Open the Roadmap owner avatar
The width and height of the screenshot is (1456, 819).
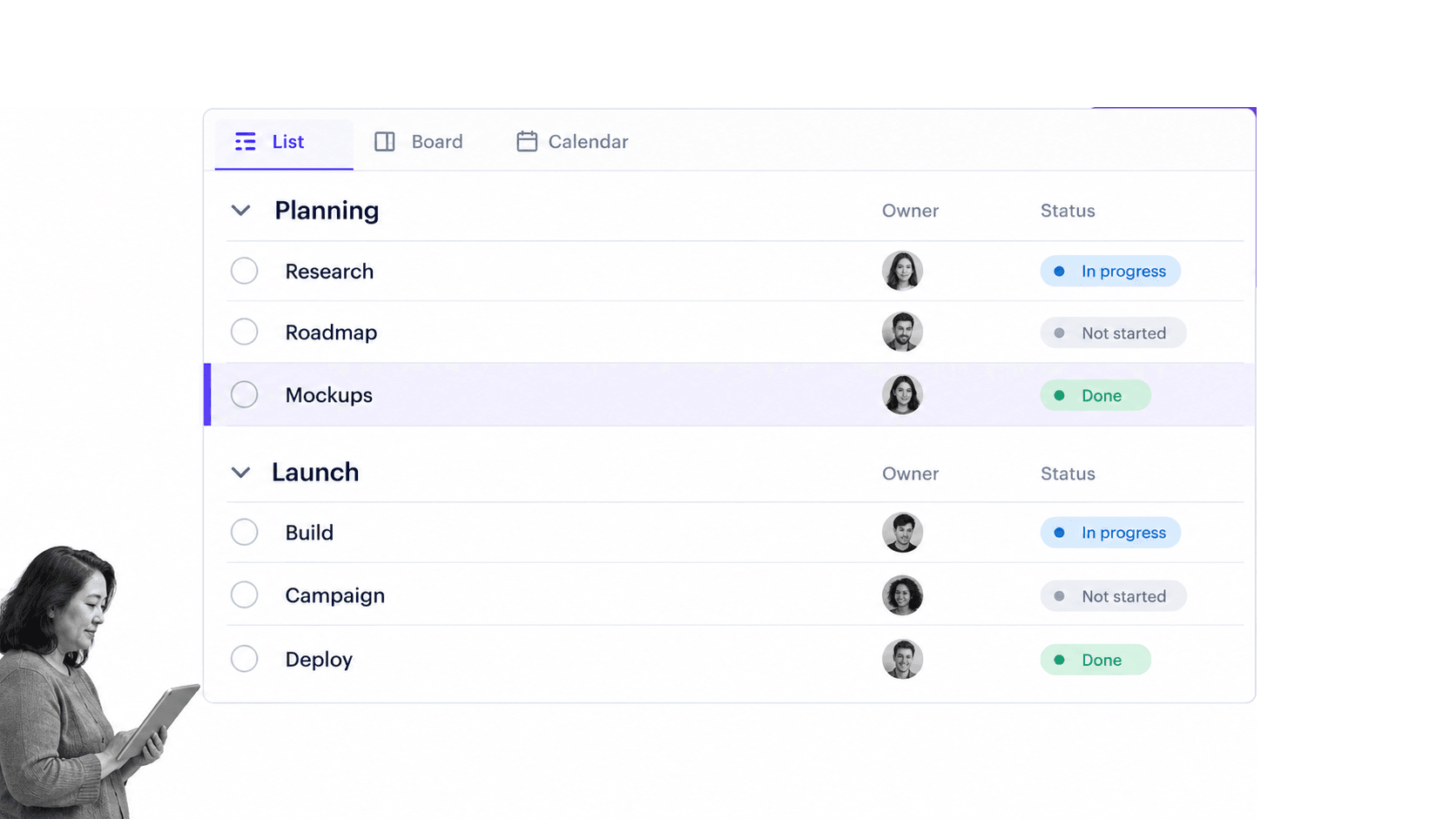(x=902, y=332)
